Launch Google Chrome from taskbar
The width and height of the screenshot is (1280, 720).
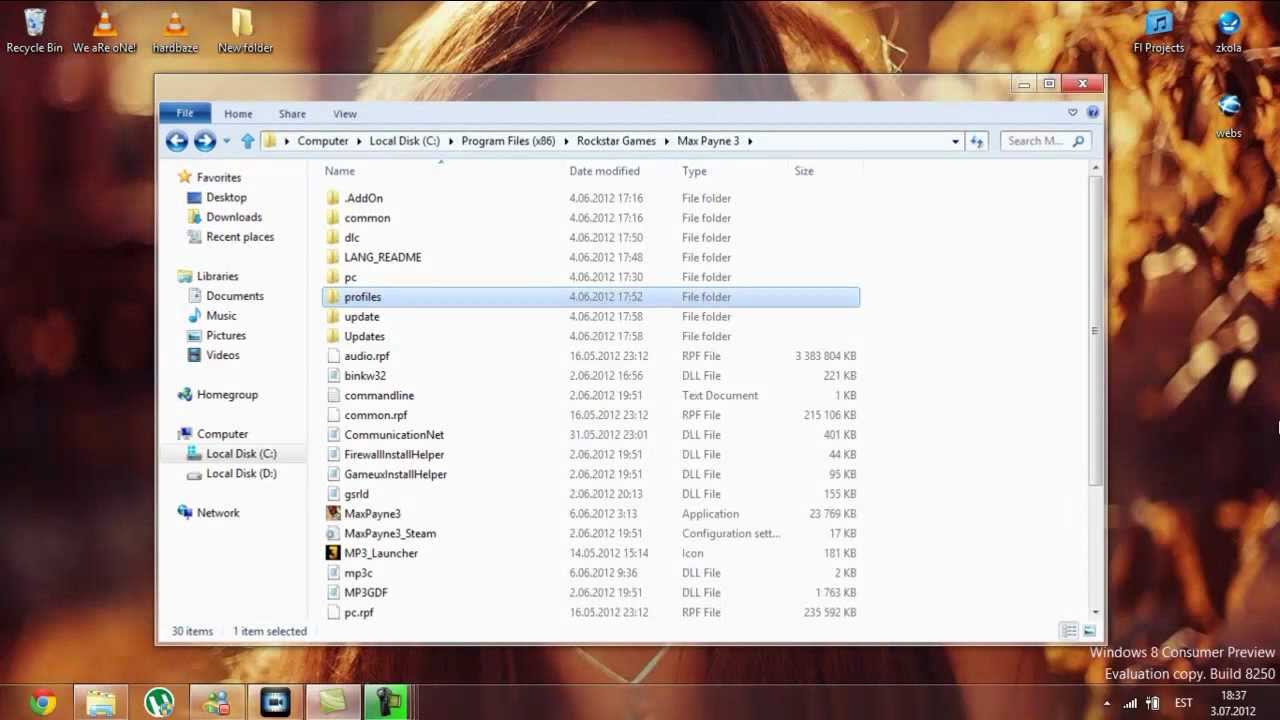click(43, 703)
